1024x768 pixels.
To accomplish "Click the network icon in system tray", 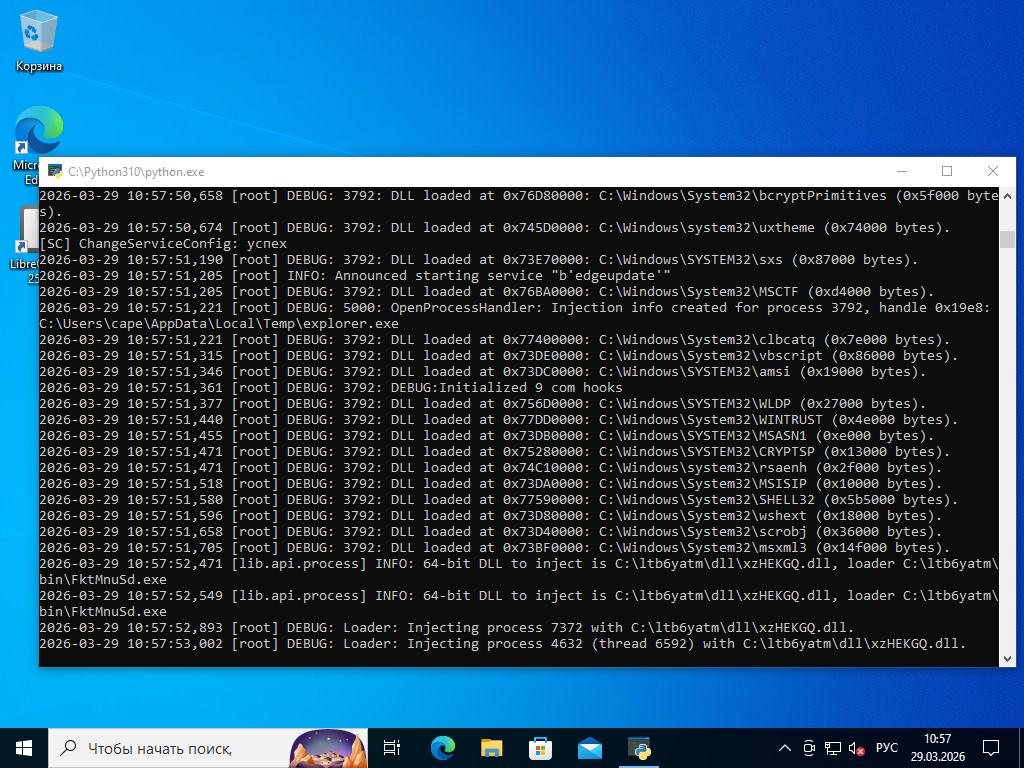I will [833, 748].
